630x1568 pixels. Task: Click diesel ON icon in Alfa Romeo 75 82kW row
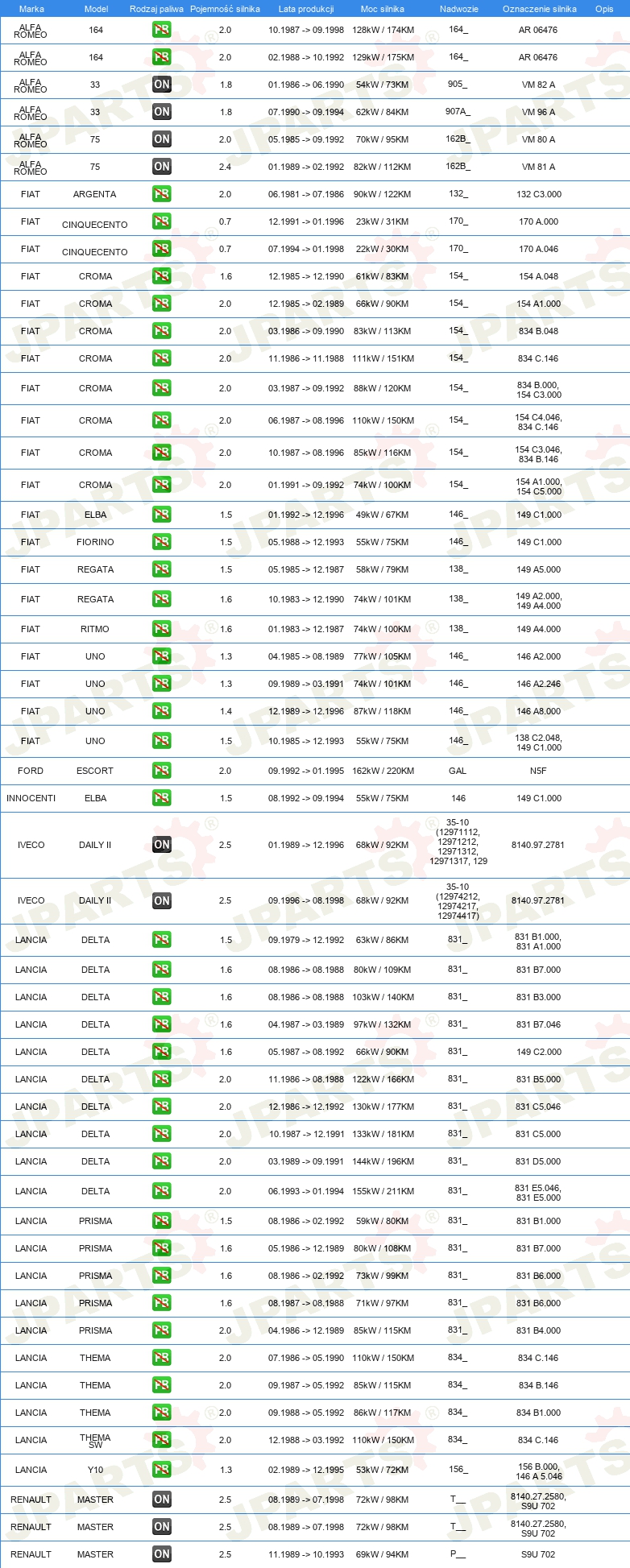(x=162, y=167)
